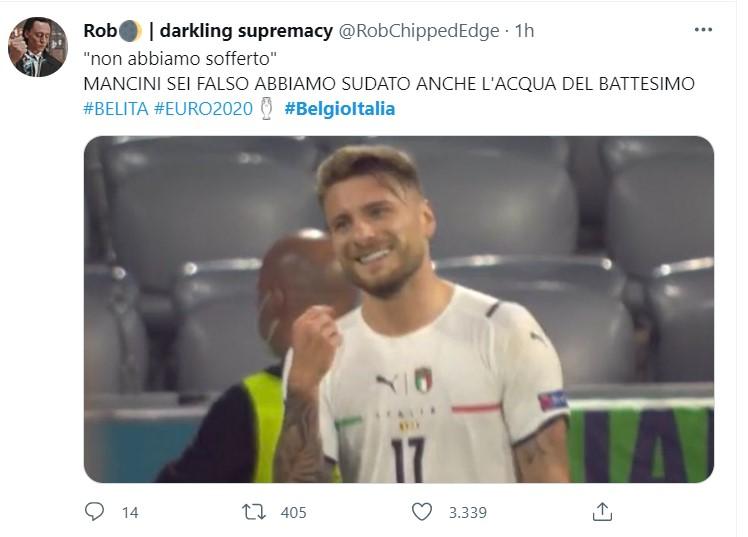This screenshot has width=748, height=537.
Task: Expand the attached football player photo
Action: (399, 310)
